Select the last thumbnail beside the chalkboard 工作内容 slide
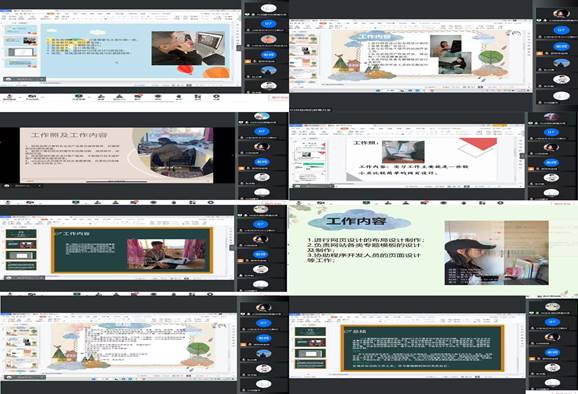578x394 pixels. tap(21, 266)
